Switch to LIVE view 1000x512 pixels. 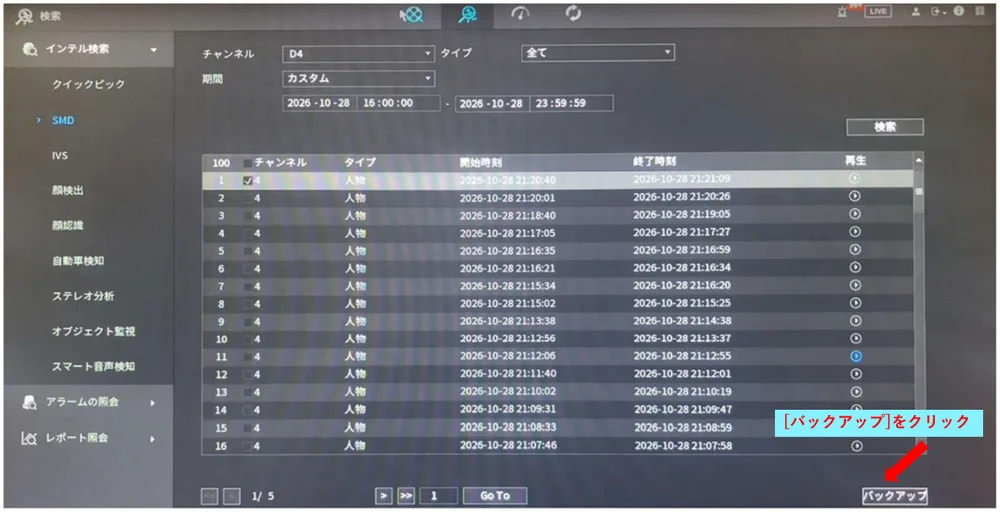(x=878, y=11)
